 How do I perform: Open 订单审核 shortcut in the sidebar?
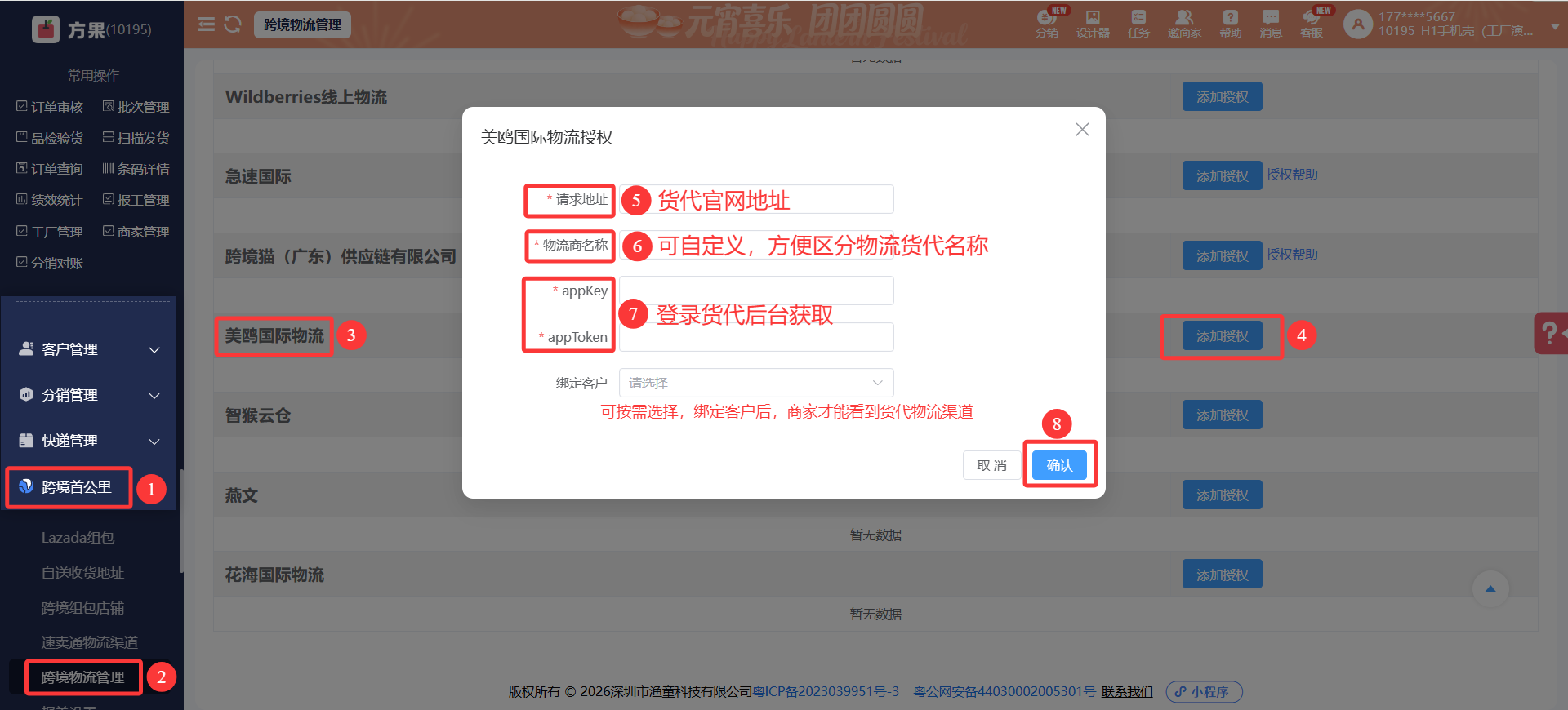point(50,107)
